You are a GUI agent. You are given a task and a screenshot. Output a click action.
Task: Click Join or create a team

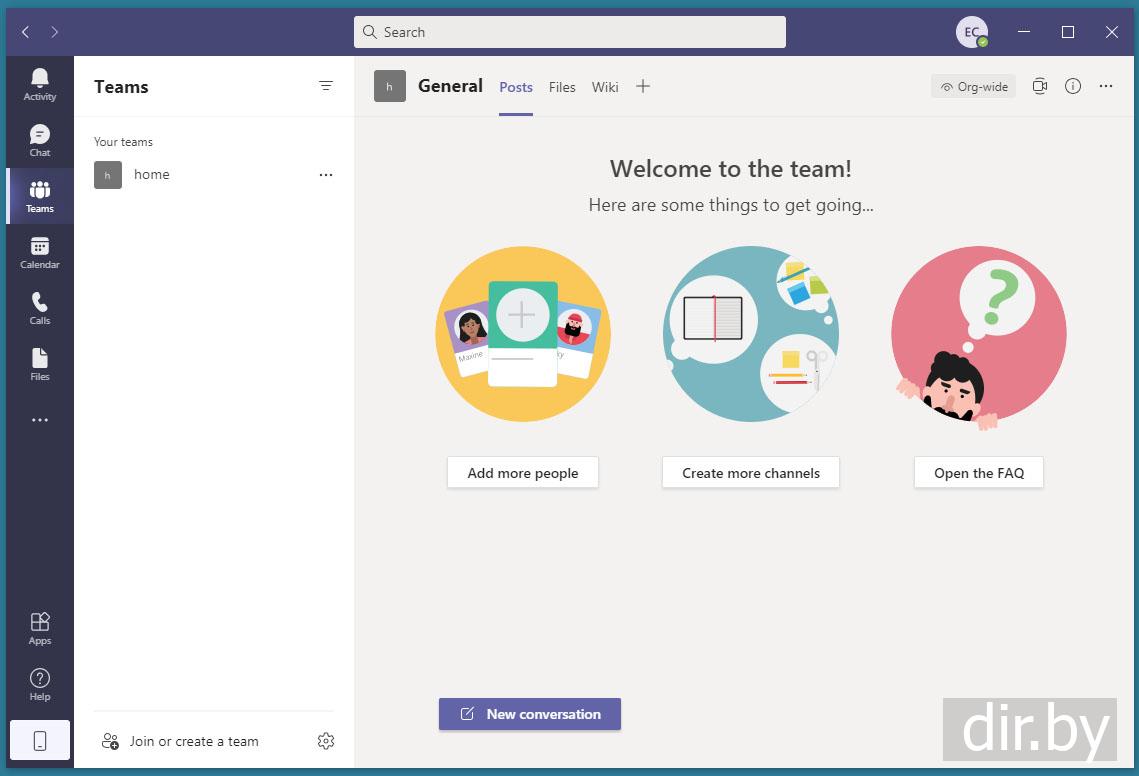pos(194,741)
